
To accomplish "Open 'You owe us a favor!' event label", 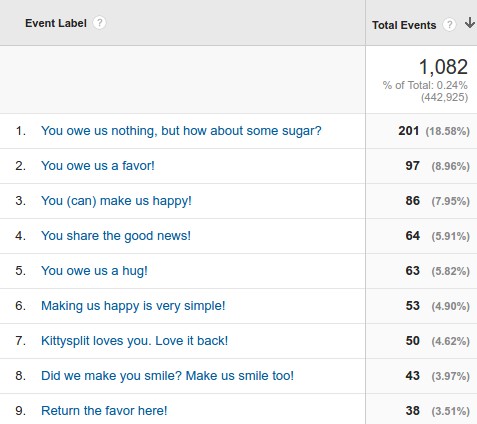I will (x=98, y=166).
